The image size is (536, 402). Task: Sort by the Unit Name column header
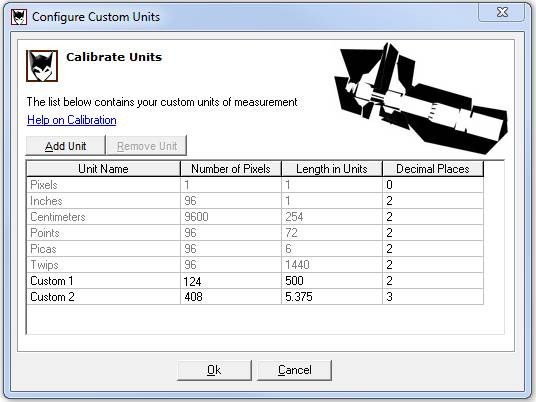click(x=103, y=169)
